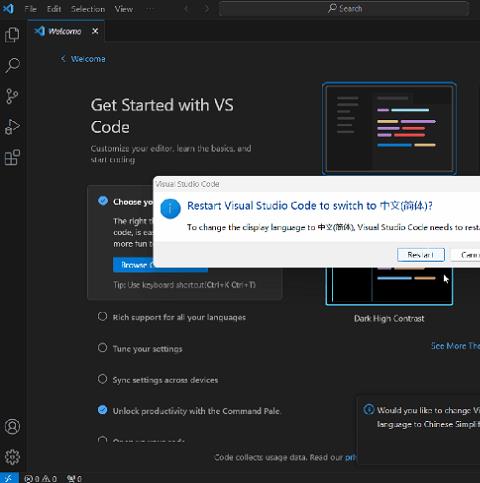This screenshot has height=483, width=480.
Task: Open overflow menu ellipsis in menu bar
Action: 150,9
